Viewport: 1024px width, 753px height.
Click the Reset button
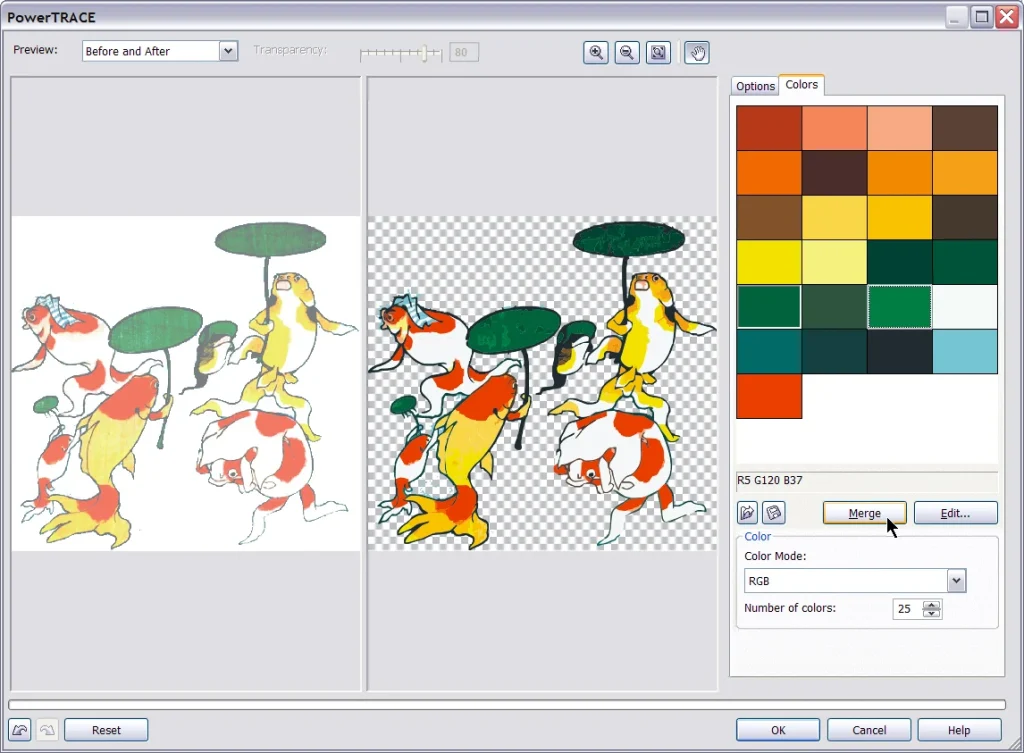tap(106, 729)
